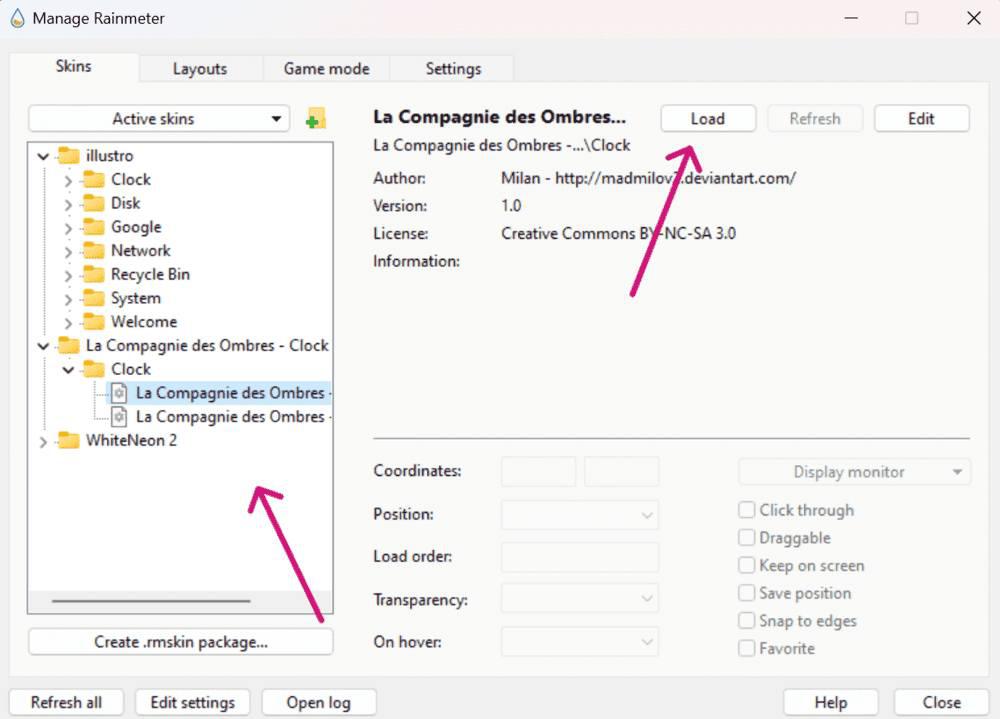
Task: Expand the Disk folder chevron
Action: [x=68, y=204]
